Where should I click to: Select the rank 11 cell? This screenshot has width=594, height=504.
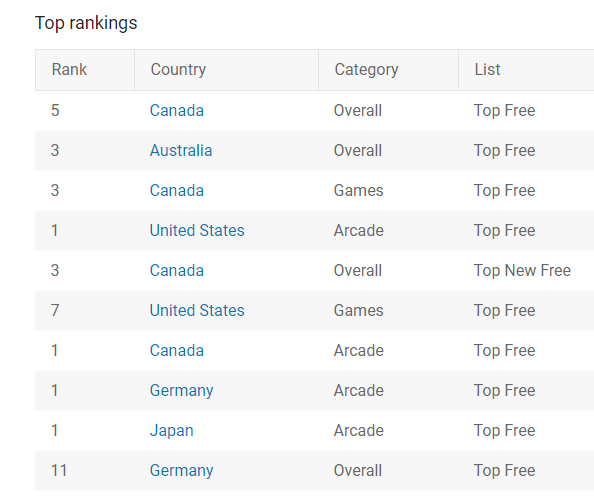point(59,471)
